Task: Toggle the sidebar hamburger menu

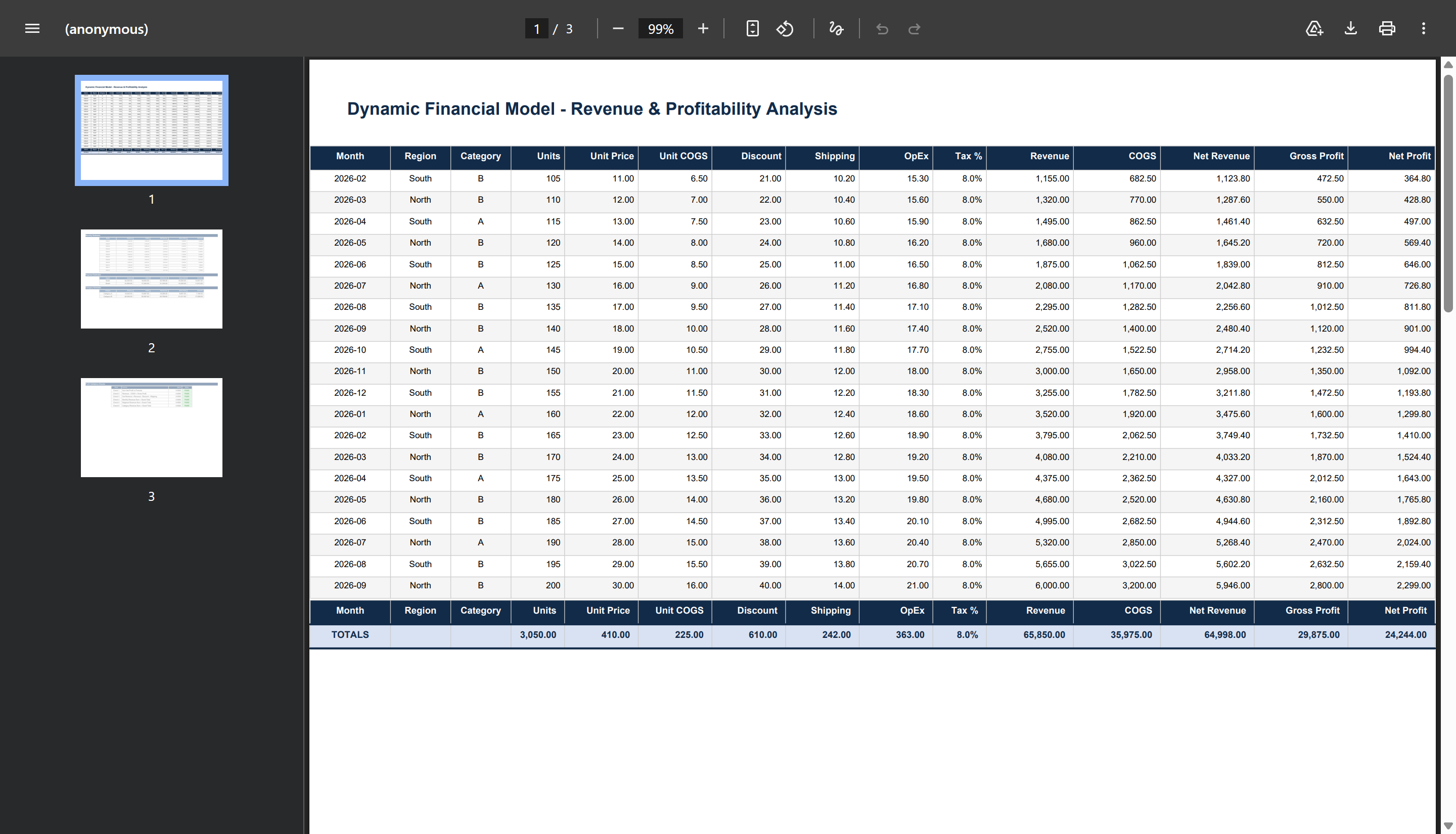Action: click(x=32, y=29)
